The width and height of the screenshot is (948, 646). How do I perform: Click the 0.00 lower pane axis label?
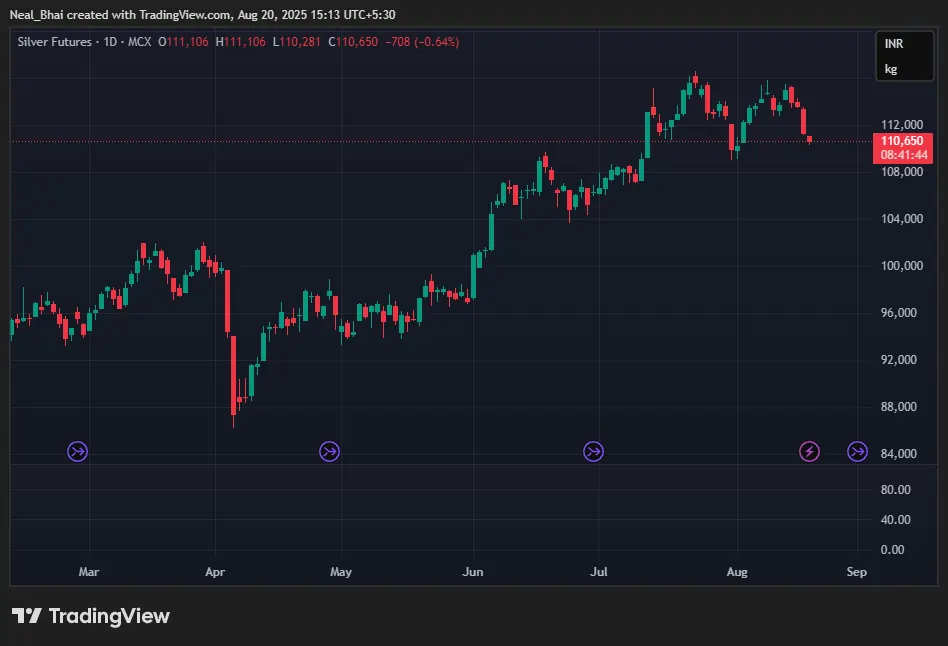pyautogui.click(x=892, y=550)
